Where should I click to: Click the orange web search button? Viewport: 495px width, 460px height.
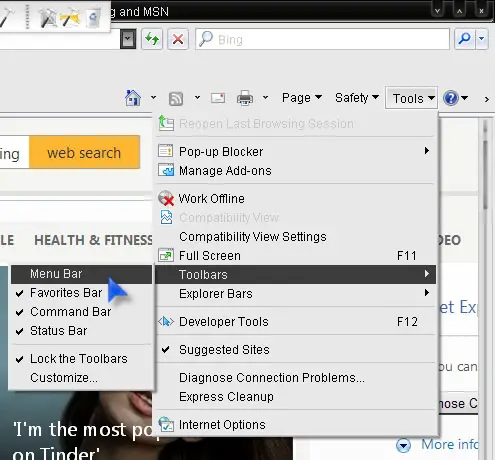coord(84,152)
